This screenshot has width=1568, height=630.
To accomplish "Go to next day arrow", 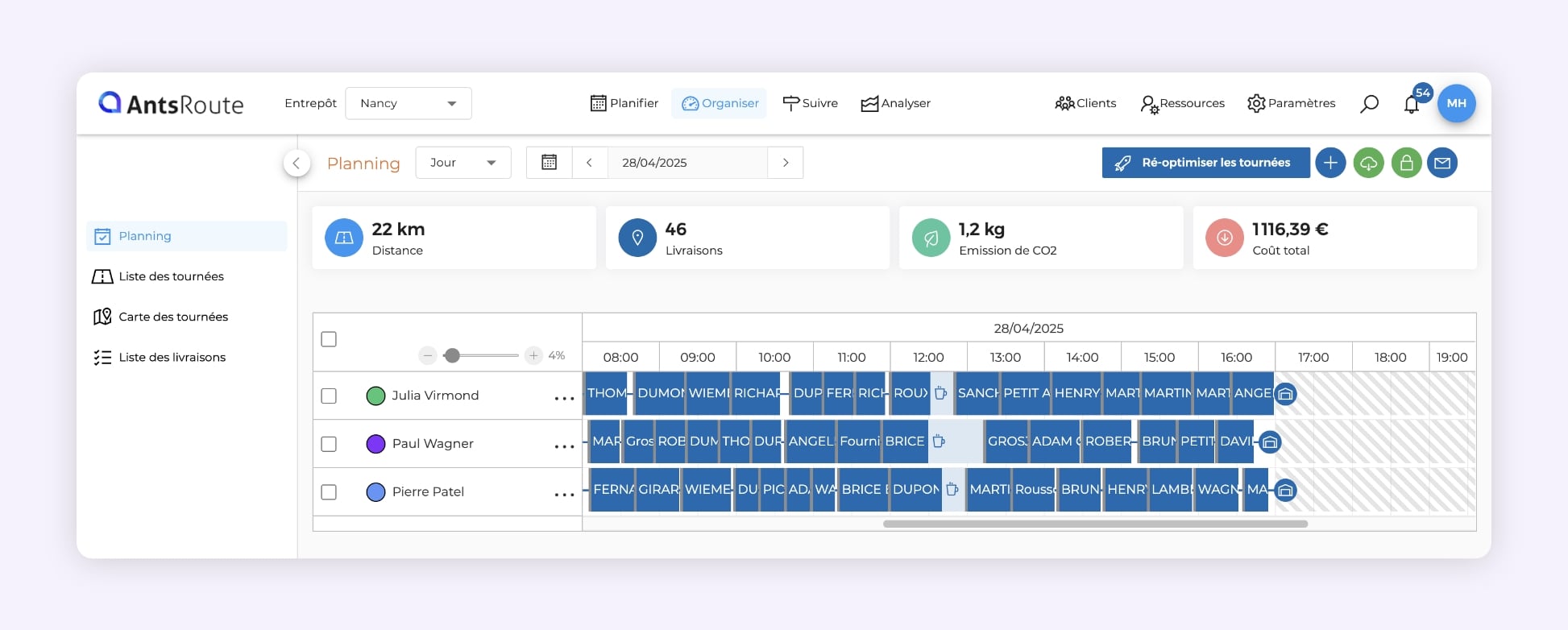I will tap(786, 163).
